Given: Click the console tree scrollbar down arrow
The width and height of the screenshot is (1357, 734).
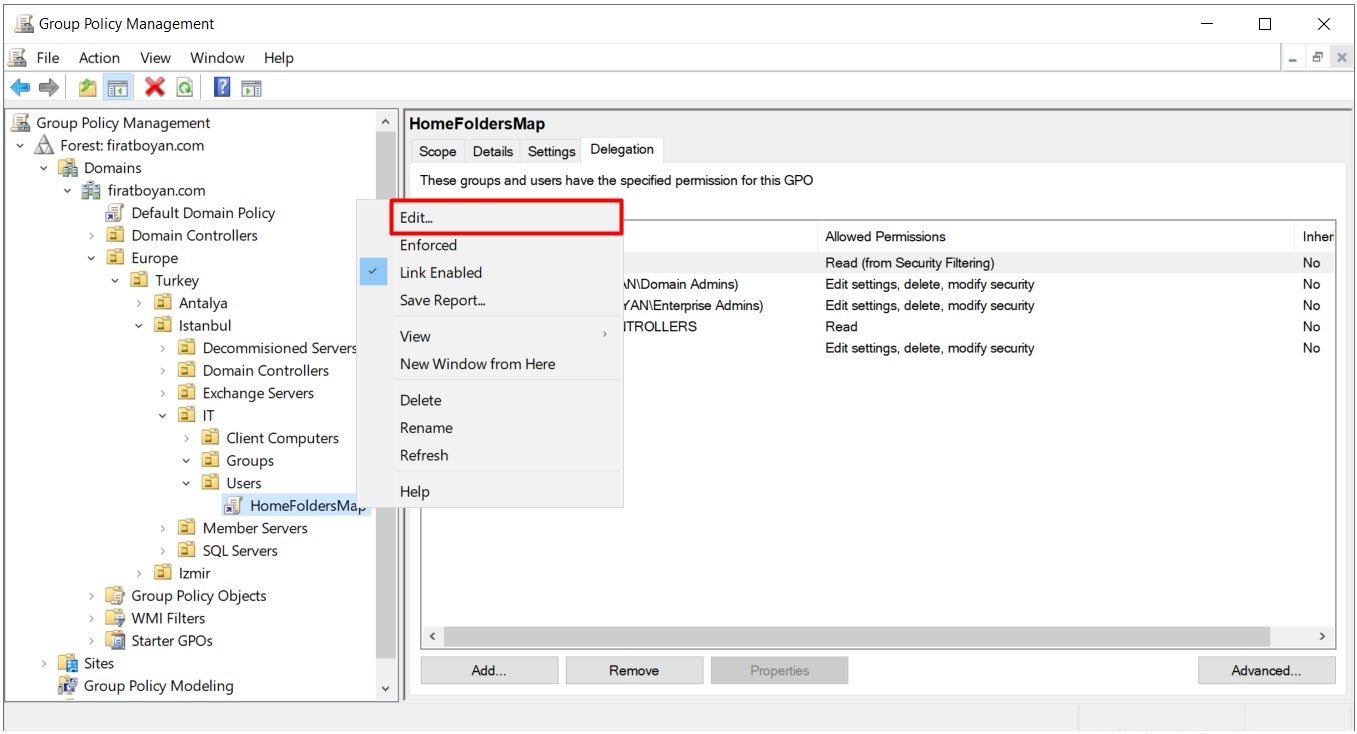Looking at the screenshot, I should pyautogui.click(x=386, y=689).
